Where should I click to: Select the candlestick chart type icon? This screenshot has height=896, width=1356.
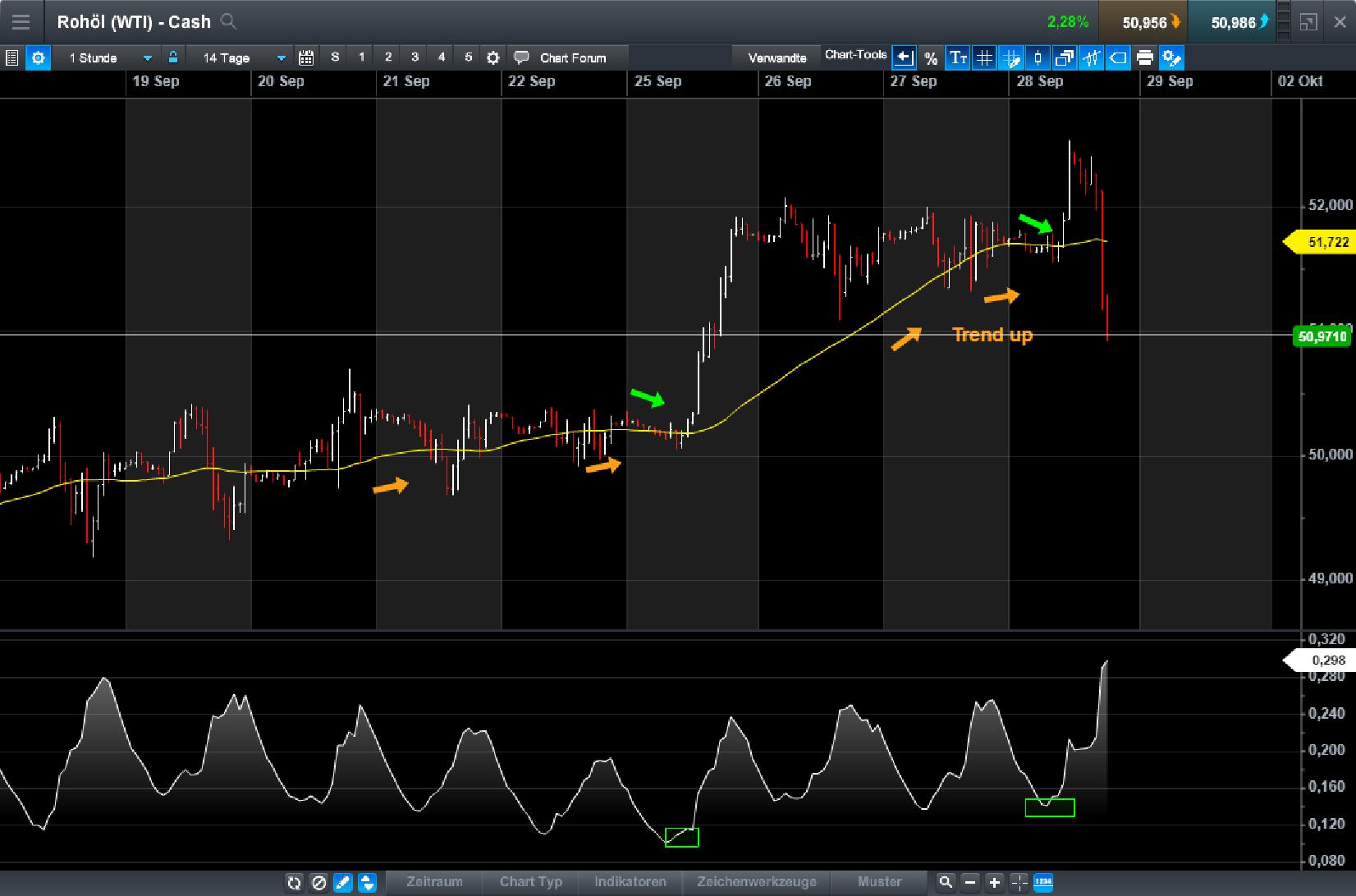pos(1038,57)
